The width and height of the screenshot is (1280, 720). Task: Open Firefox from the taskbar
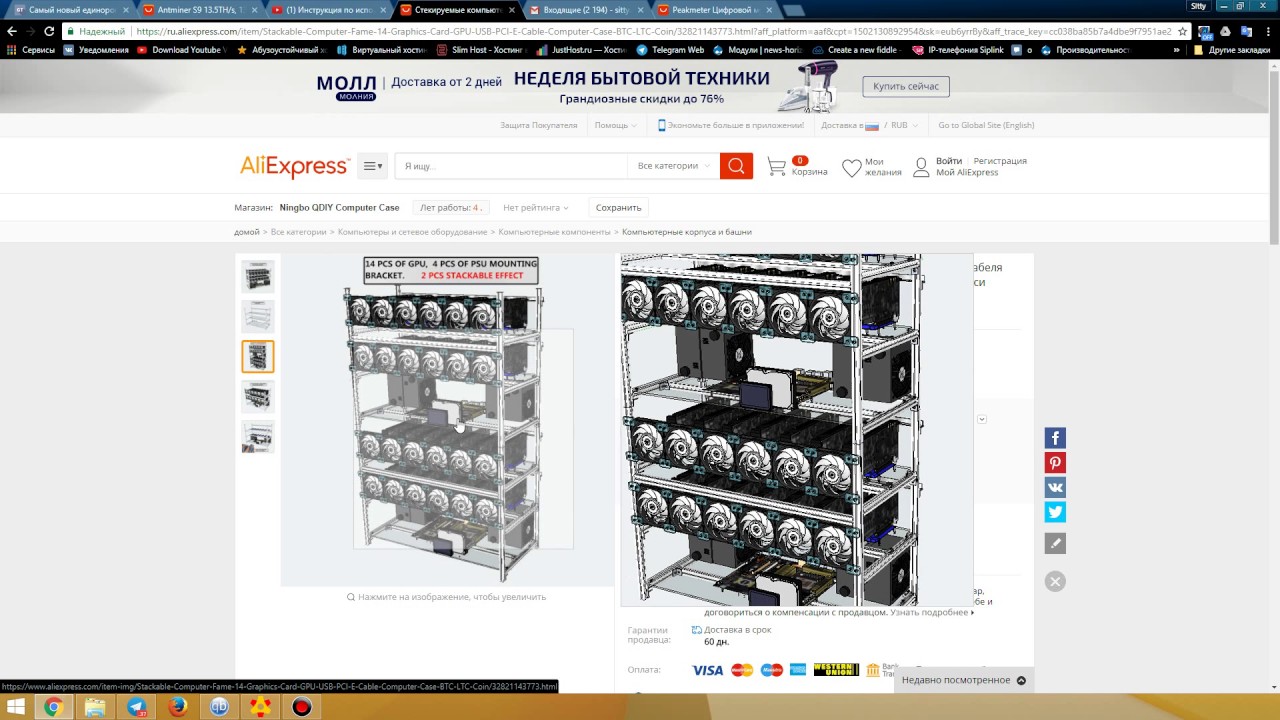point(178,707)
